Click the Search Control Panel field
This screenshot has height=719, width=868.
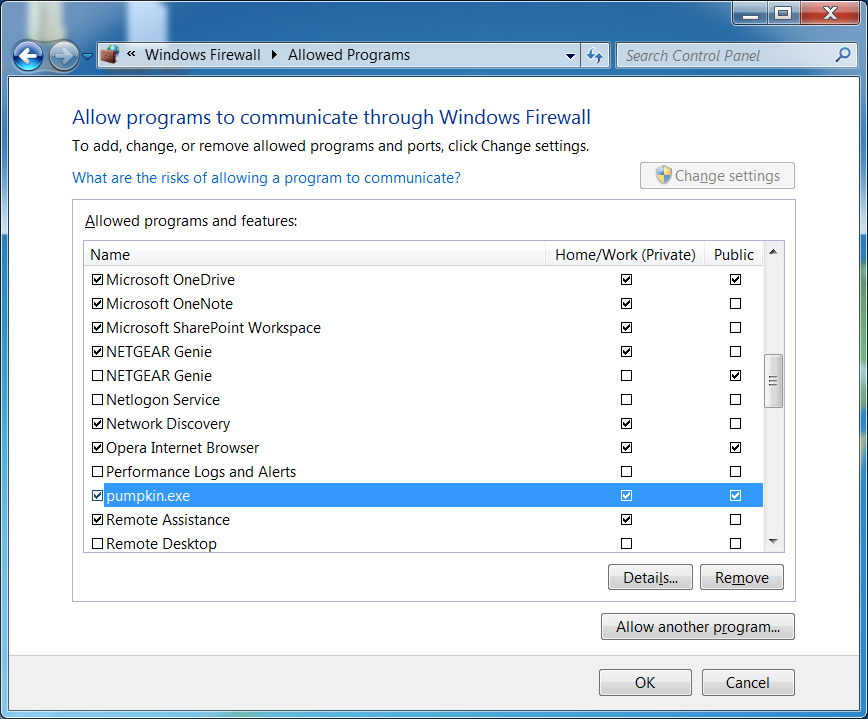pyautogui.click(x=725, y=56)
